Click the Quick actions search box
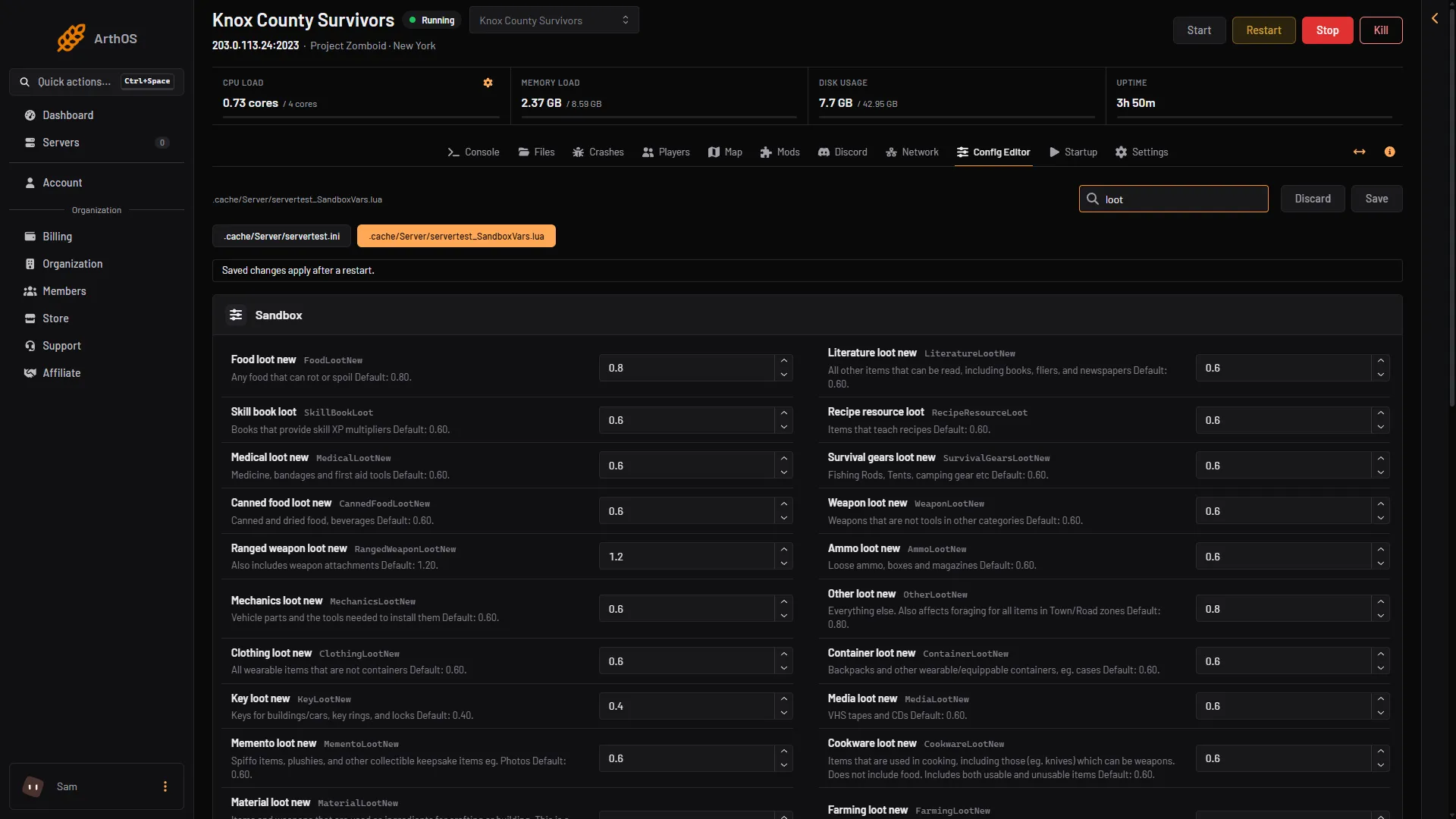The width and height of the screenshot is (1456, 819). tap(96, 81)
